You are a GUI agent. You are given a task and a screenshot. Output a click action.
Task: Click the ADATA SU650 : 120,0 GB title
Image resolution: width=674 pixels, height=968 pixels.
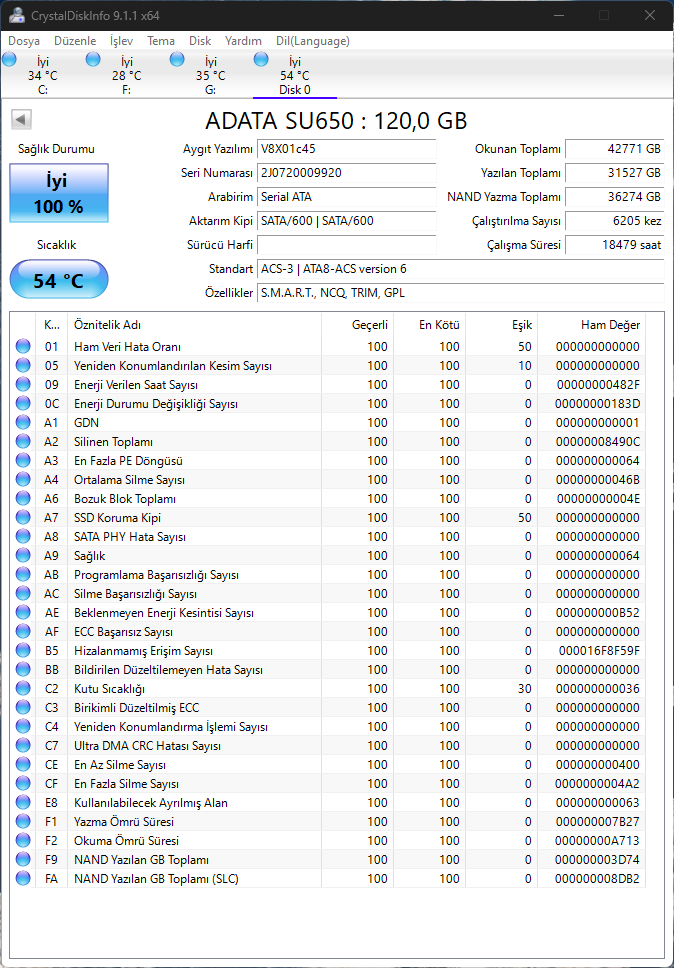click(336, 120)
